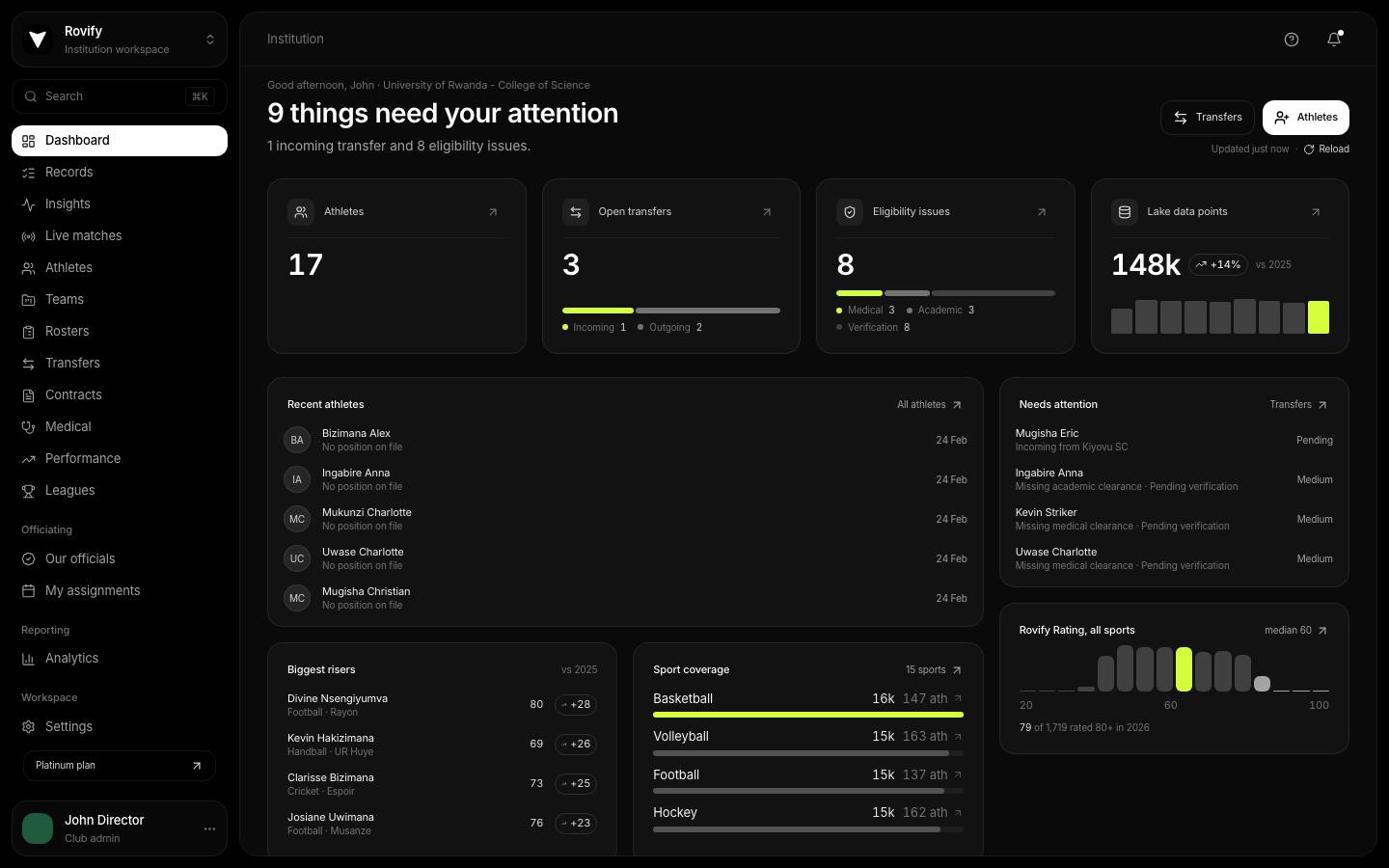The height and width of the screenshot is (868, 1389).
Task: Open the Platinum plan link
Action: click(120, 766)
